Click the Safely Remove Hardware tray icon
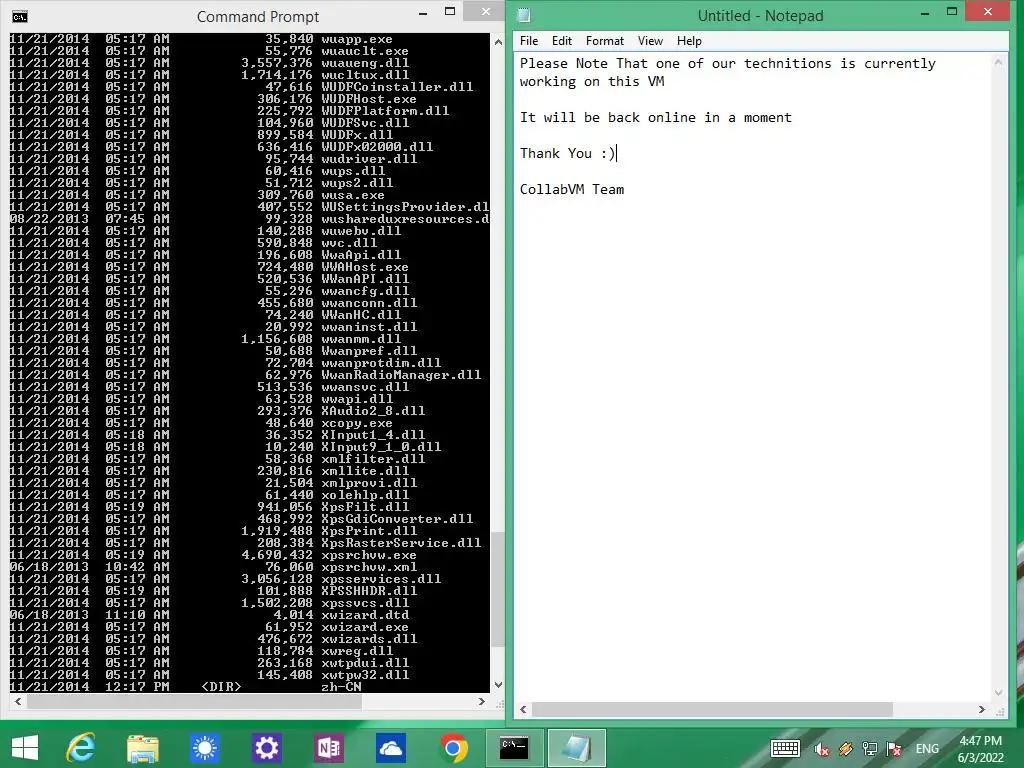This screenshot has width=1024, height=768. tap(846, 749)
